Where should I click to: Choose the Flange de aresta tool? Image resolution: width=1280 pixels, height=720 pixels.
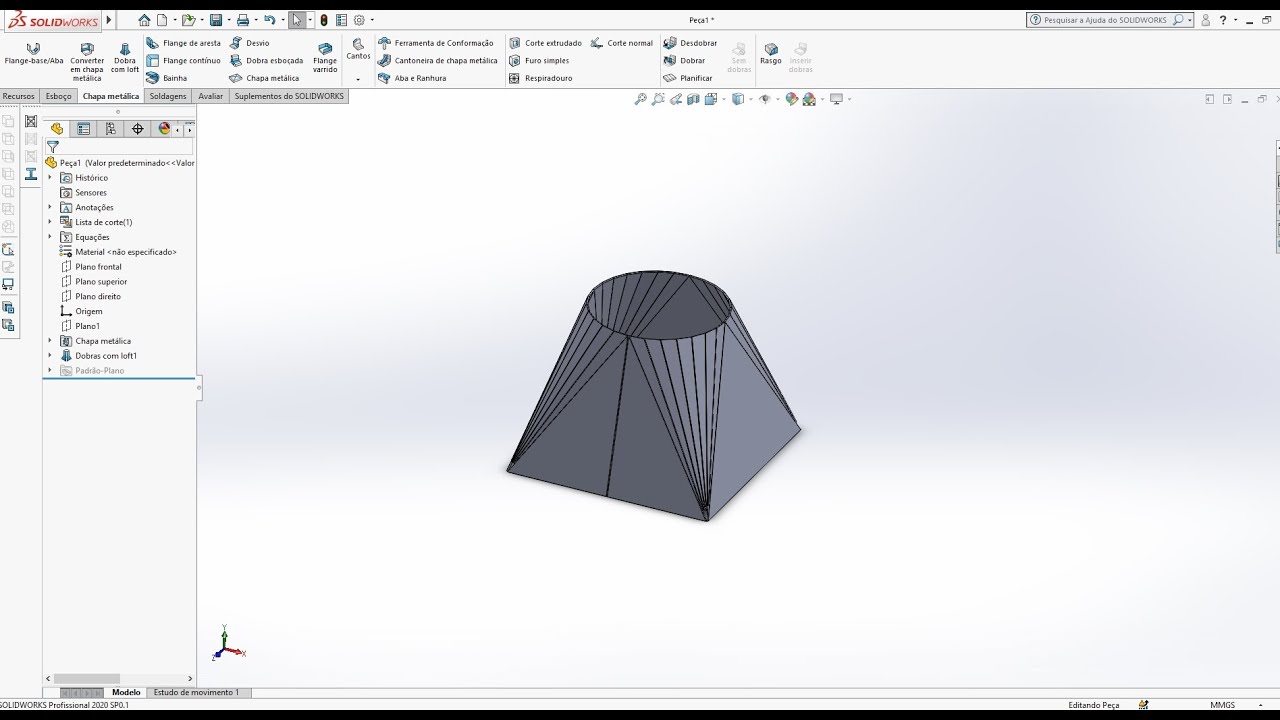pyautogui.click(x=183, y=43)
